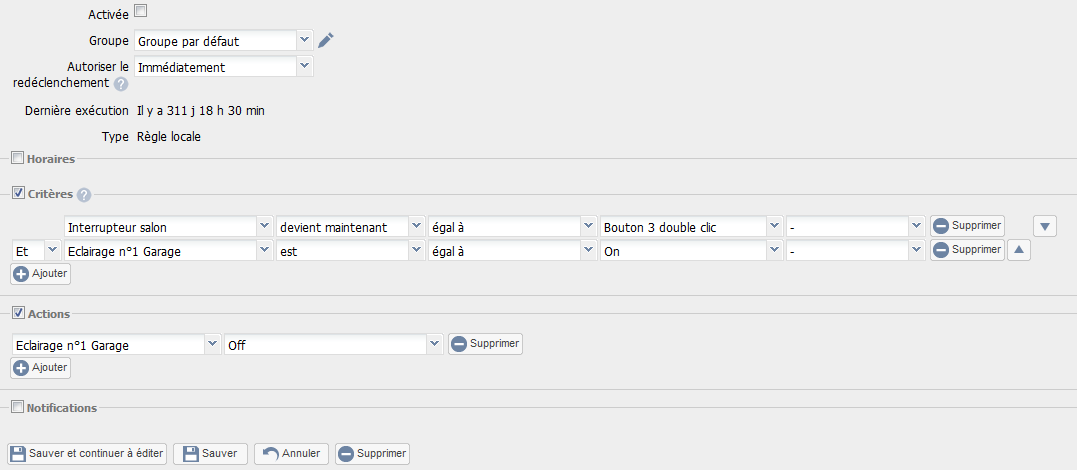Viewport: 1077px width, 470px height.
Task: Click the help icon beside Critères
Action: tap(84, 195)
